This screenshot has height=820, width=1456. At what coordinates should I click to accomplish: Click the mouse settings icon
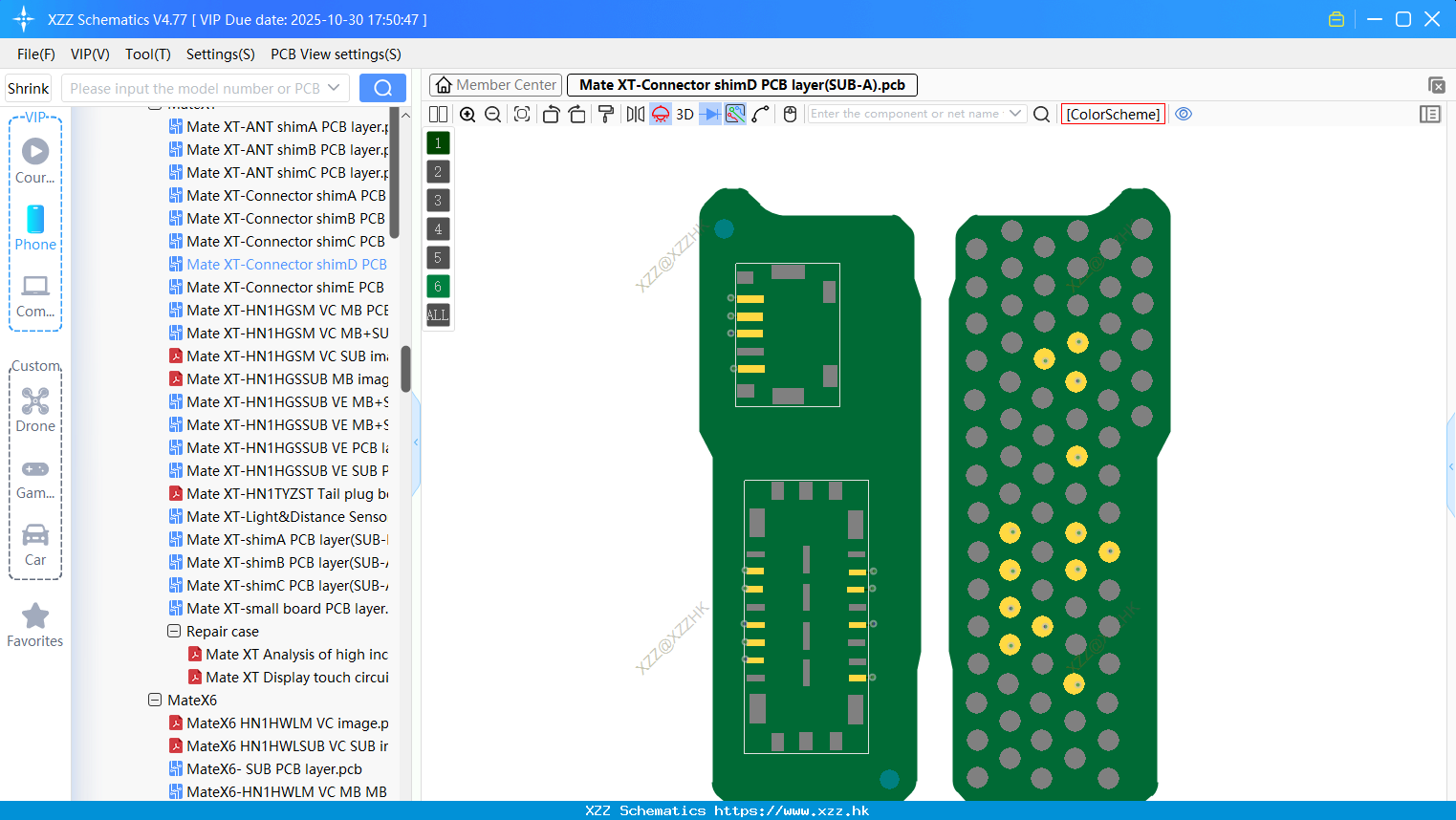coord(790,114)
